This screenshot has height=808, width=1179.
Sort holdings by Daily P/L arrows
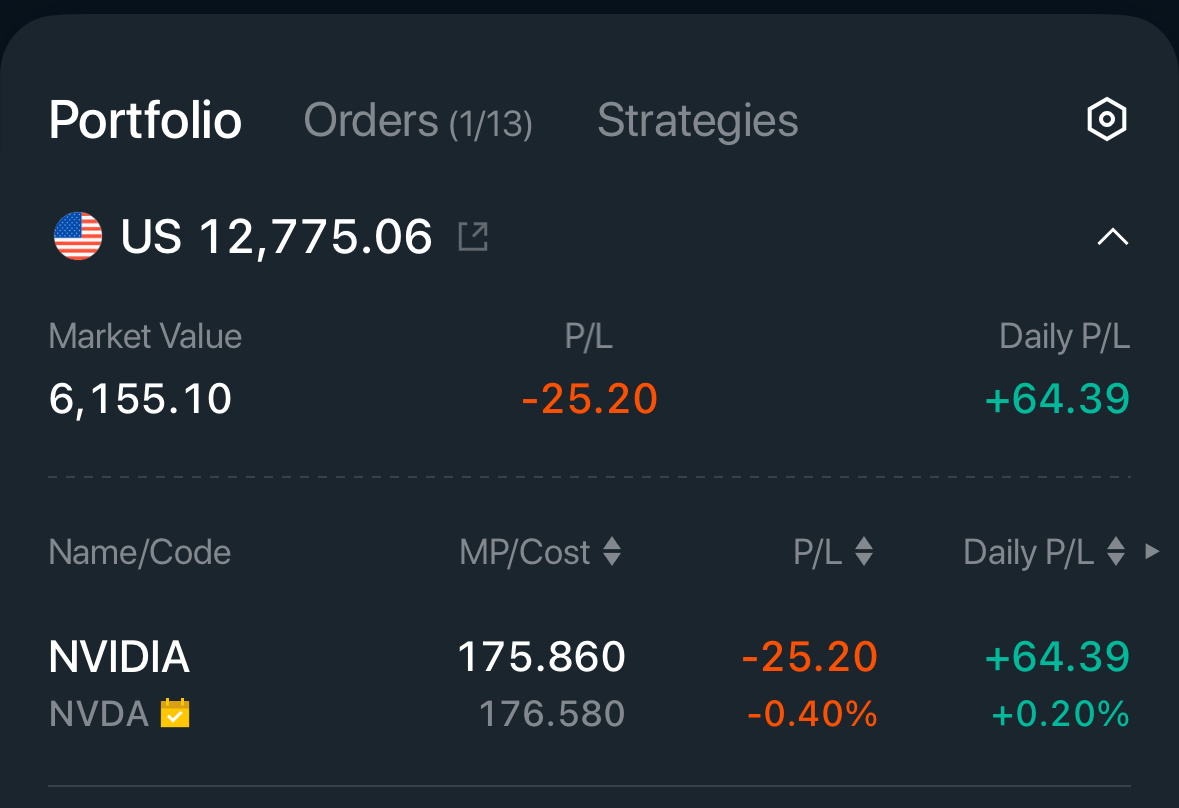tap(1116, 552)
